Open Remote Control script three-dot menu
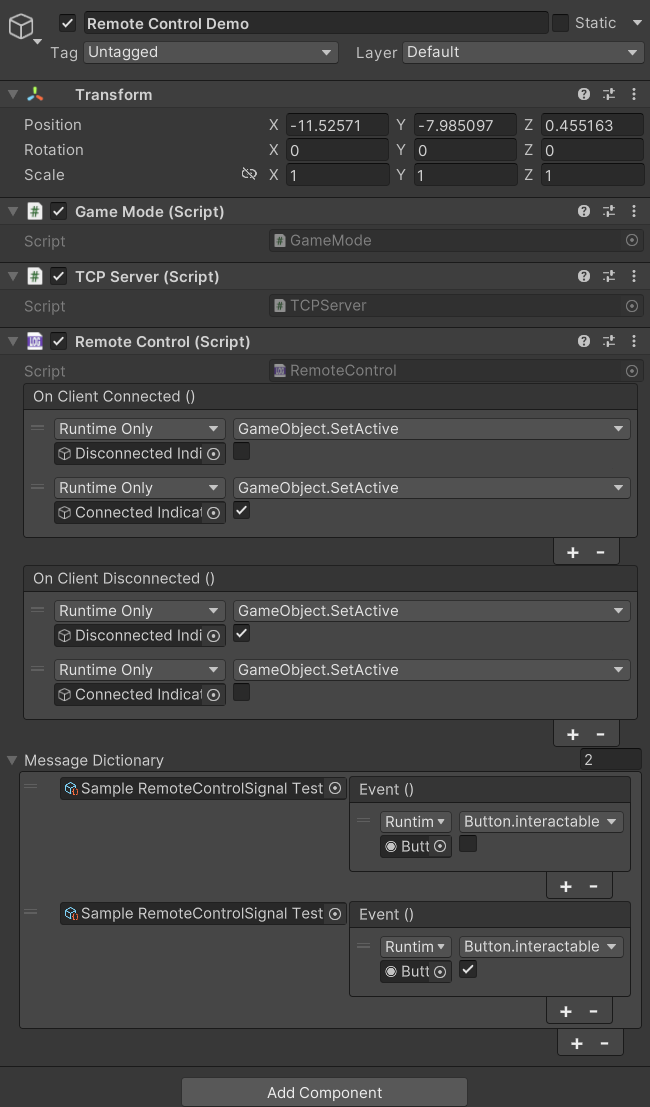 633,341
